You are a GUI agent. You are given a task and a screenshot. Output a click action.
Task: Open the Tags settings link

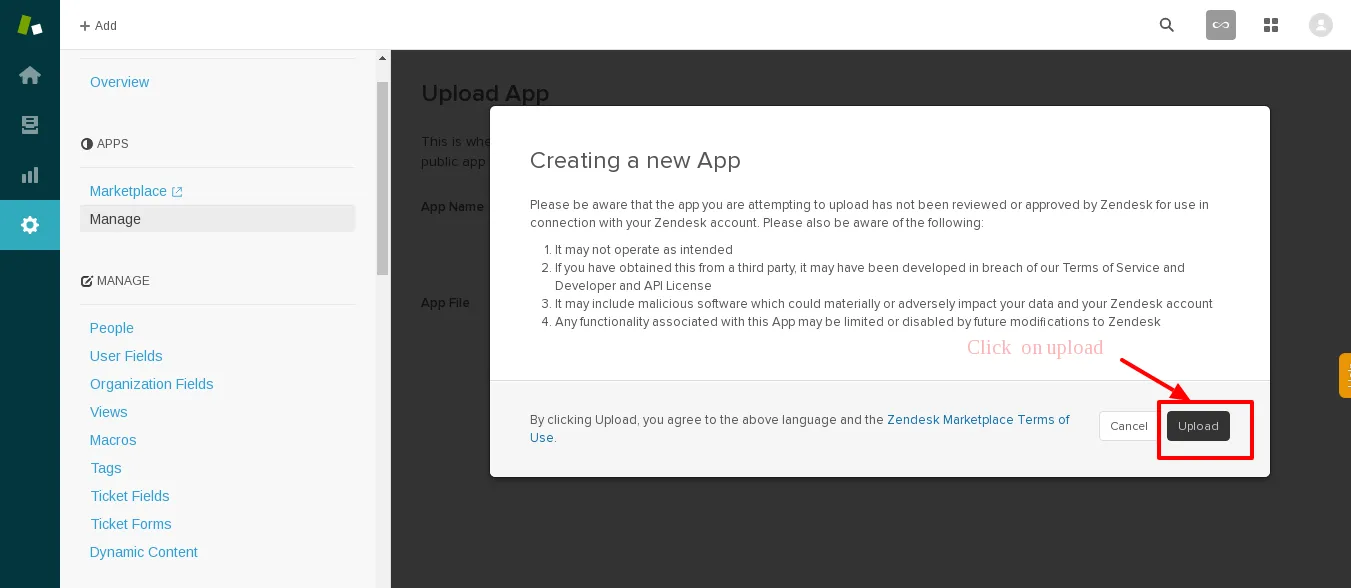click(106, 468)
